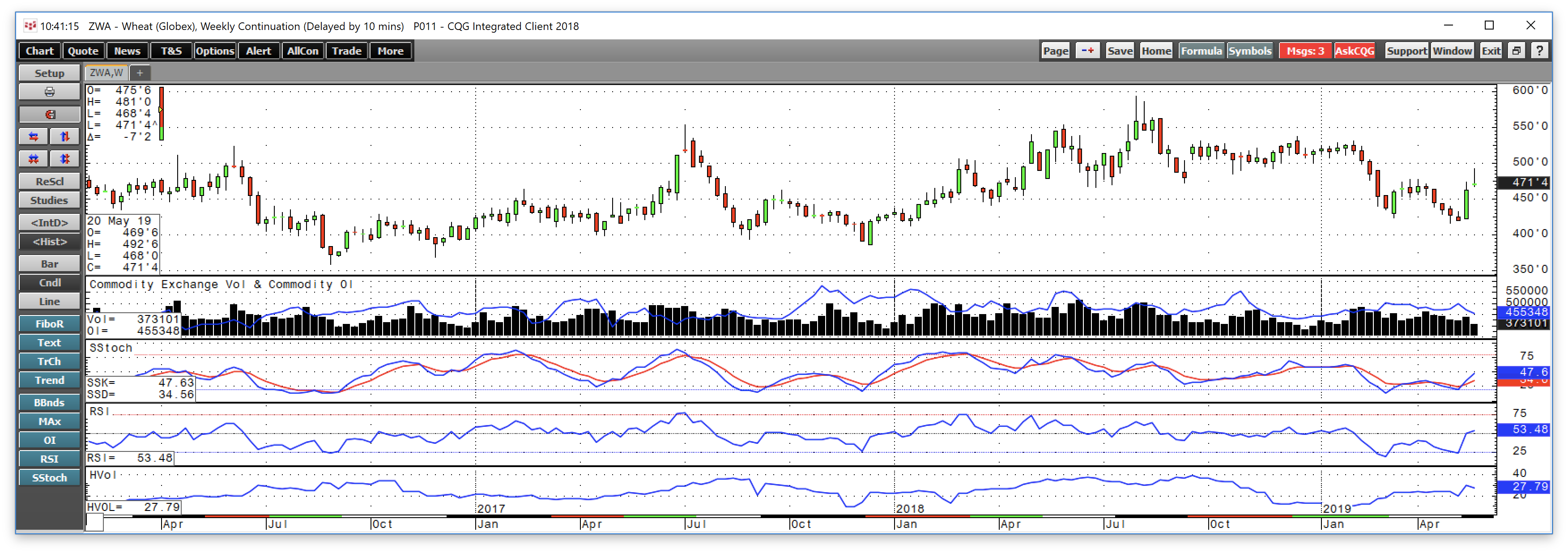Click the ReScl rescale button
Image resolution: width=1568 pixels, height=553 pixels.
(x=49, y=181)
